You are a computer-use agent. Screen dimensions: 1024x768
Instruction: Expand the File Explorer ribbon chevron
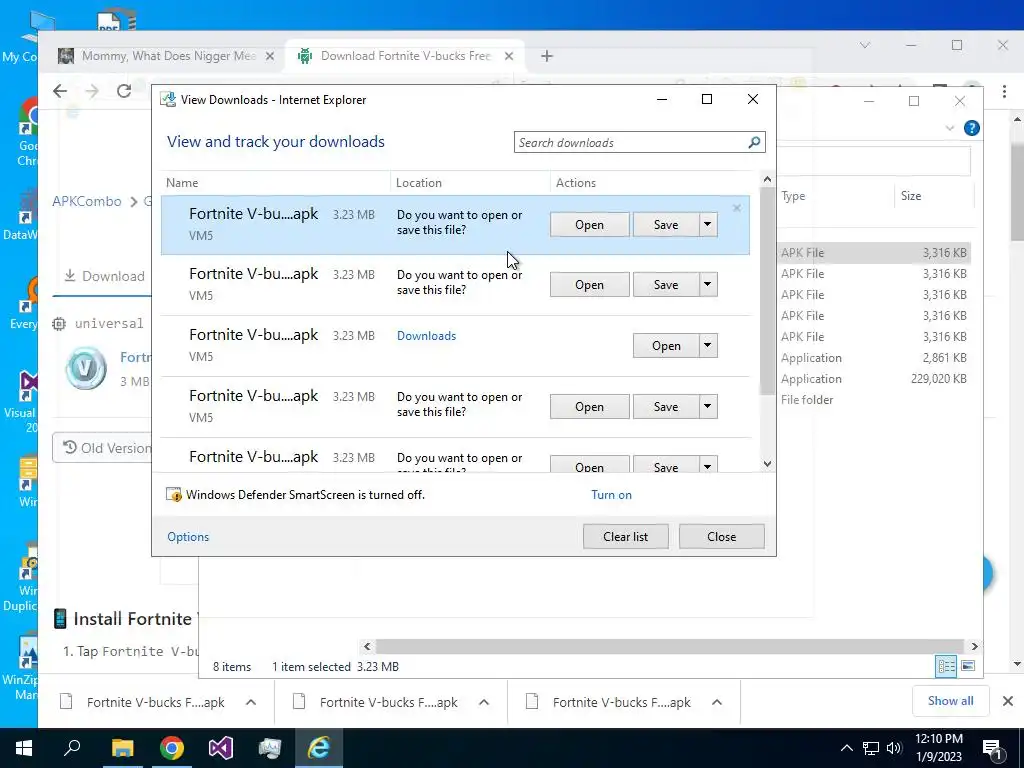950,128
